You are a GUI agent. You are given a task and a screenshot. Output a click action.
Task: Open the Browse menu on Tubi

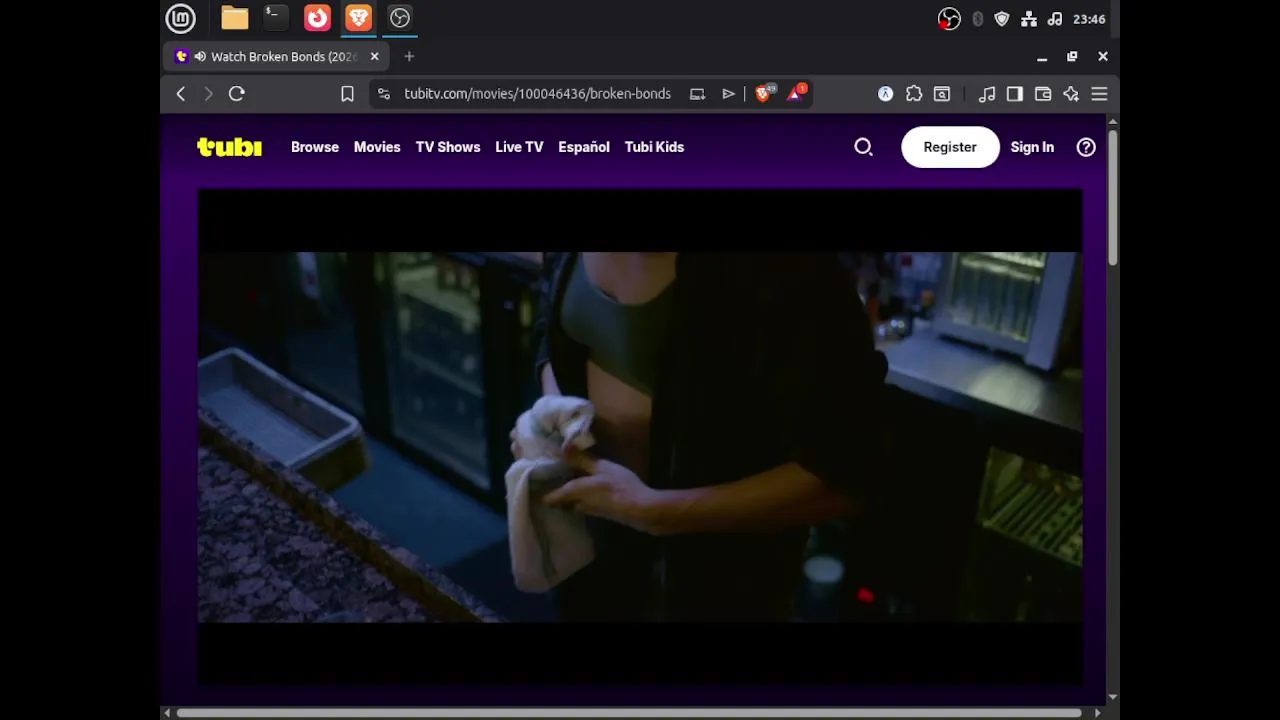coord(315,147)
